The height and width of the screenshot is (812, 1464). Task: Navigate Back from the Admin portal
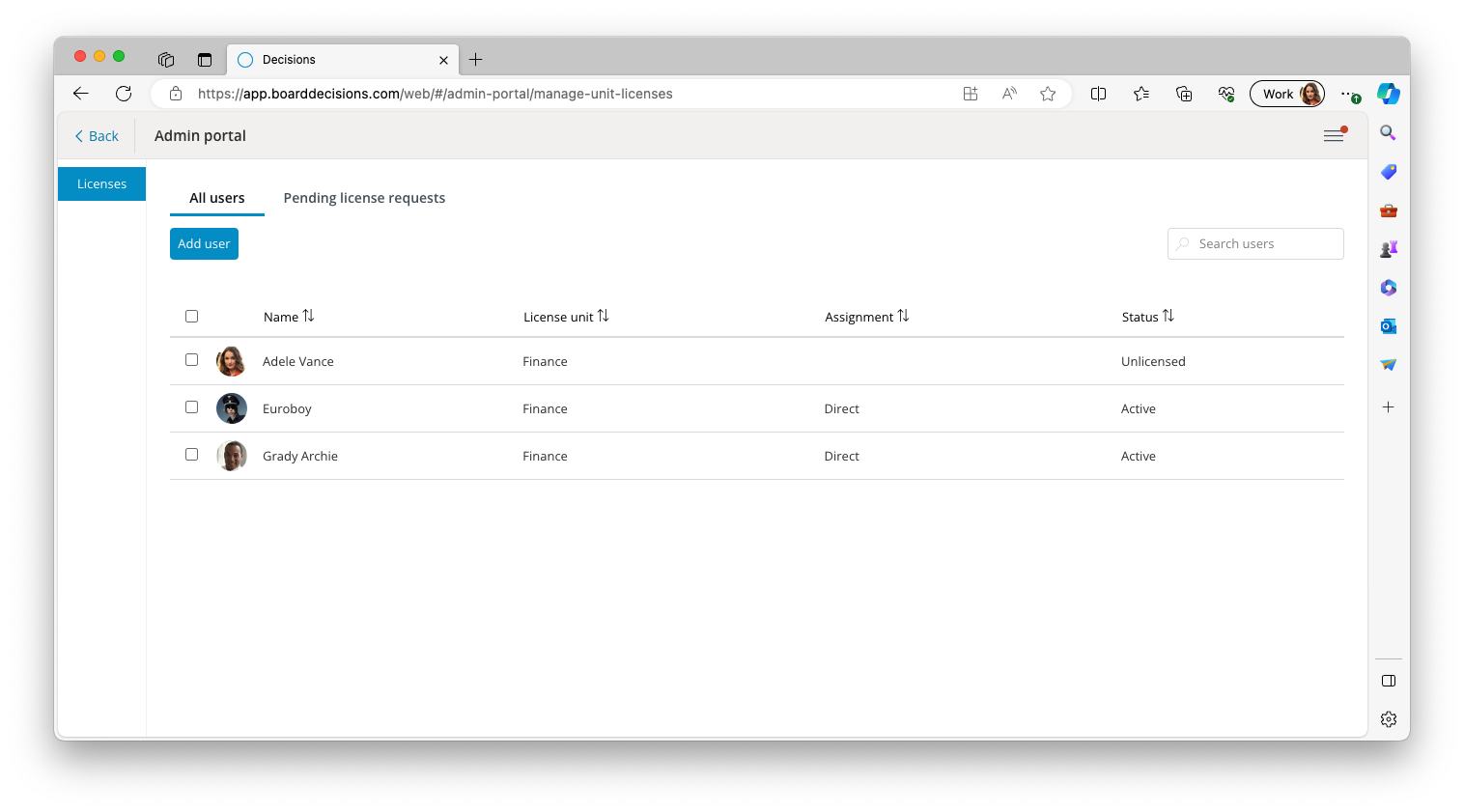click(94, 135)
